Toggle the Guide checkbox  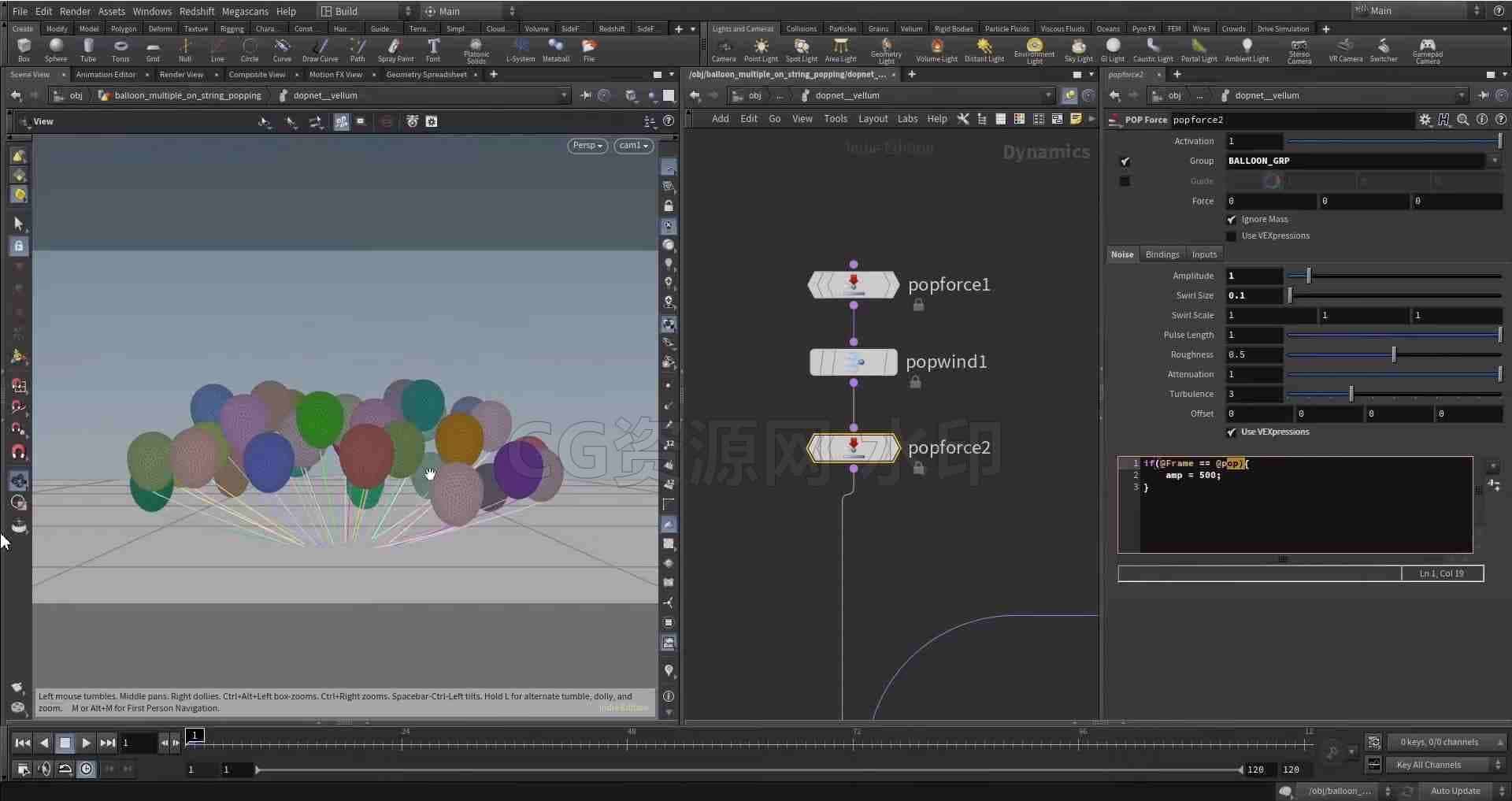tap(1125, 181)
